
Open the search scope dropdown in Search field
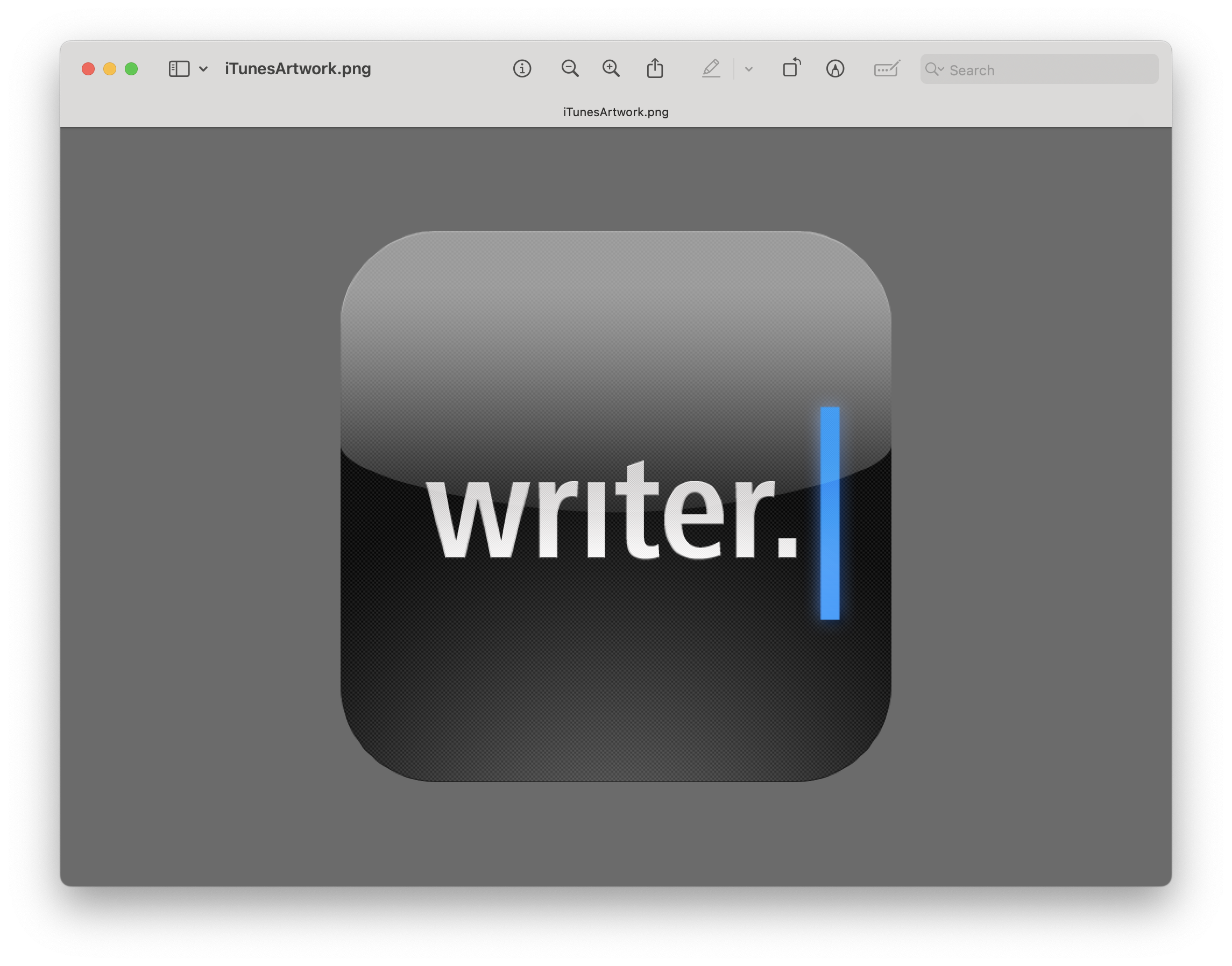pyautogui.click(x=941, y=69)
